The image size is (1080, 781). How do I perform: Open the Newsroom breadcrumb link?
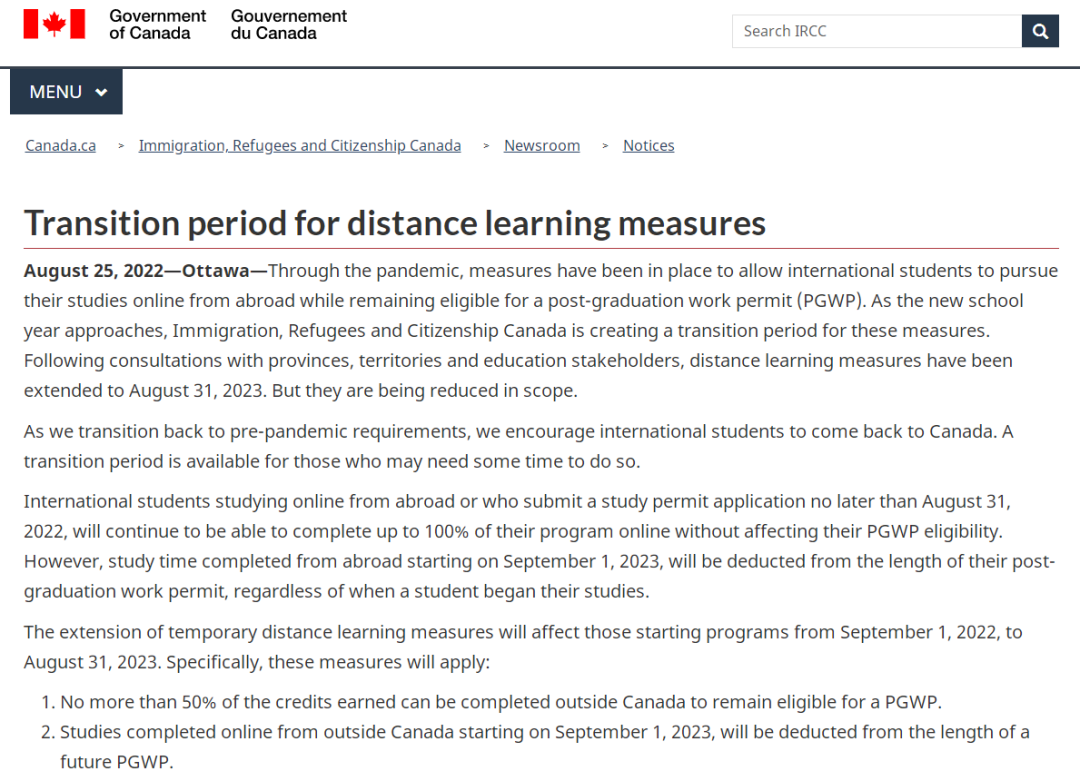tap(542, 146)
